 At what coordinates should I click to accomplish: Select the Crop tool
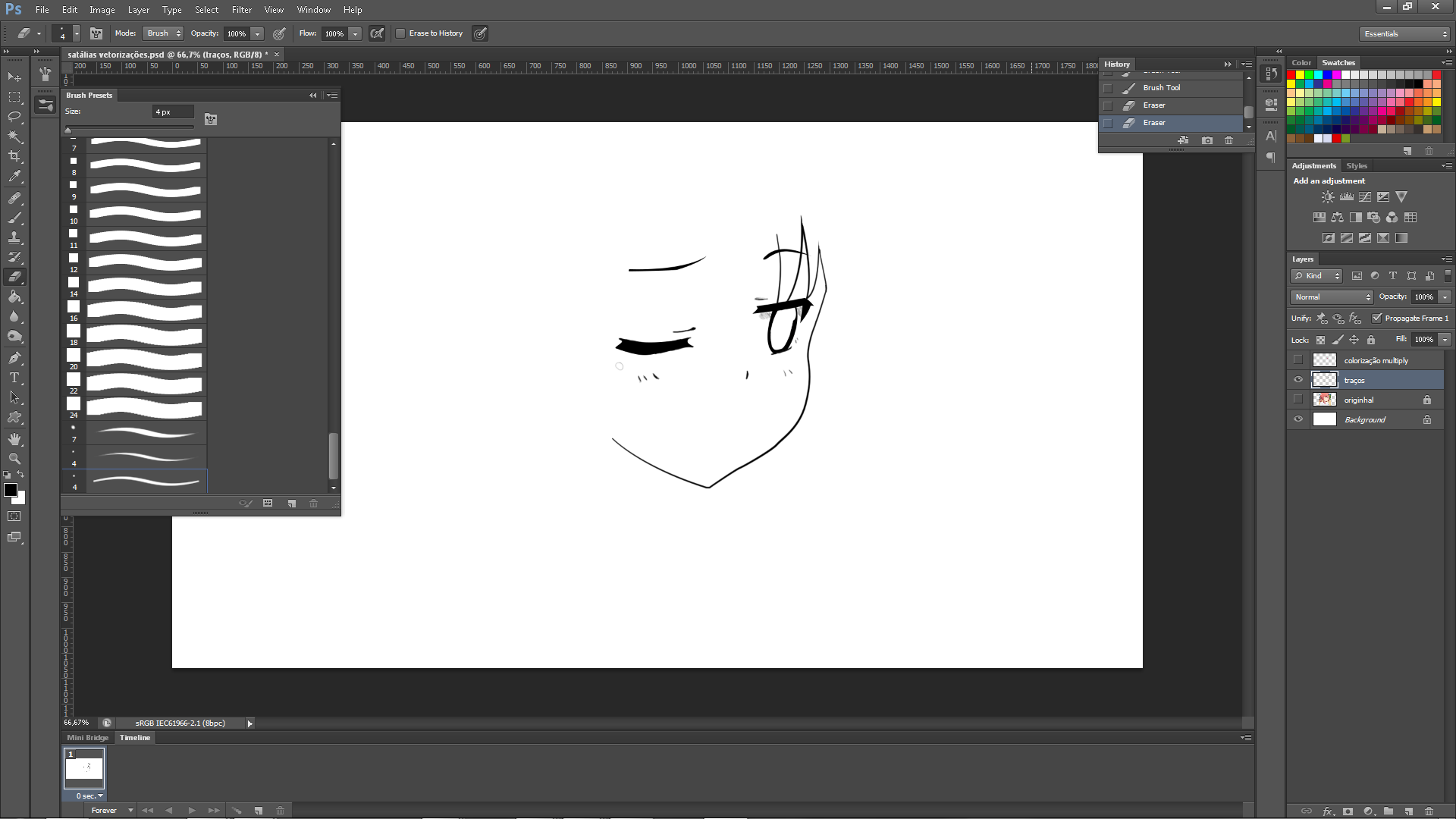(14, 156)
